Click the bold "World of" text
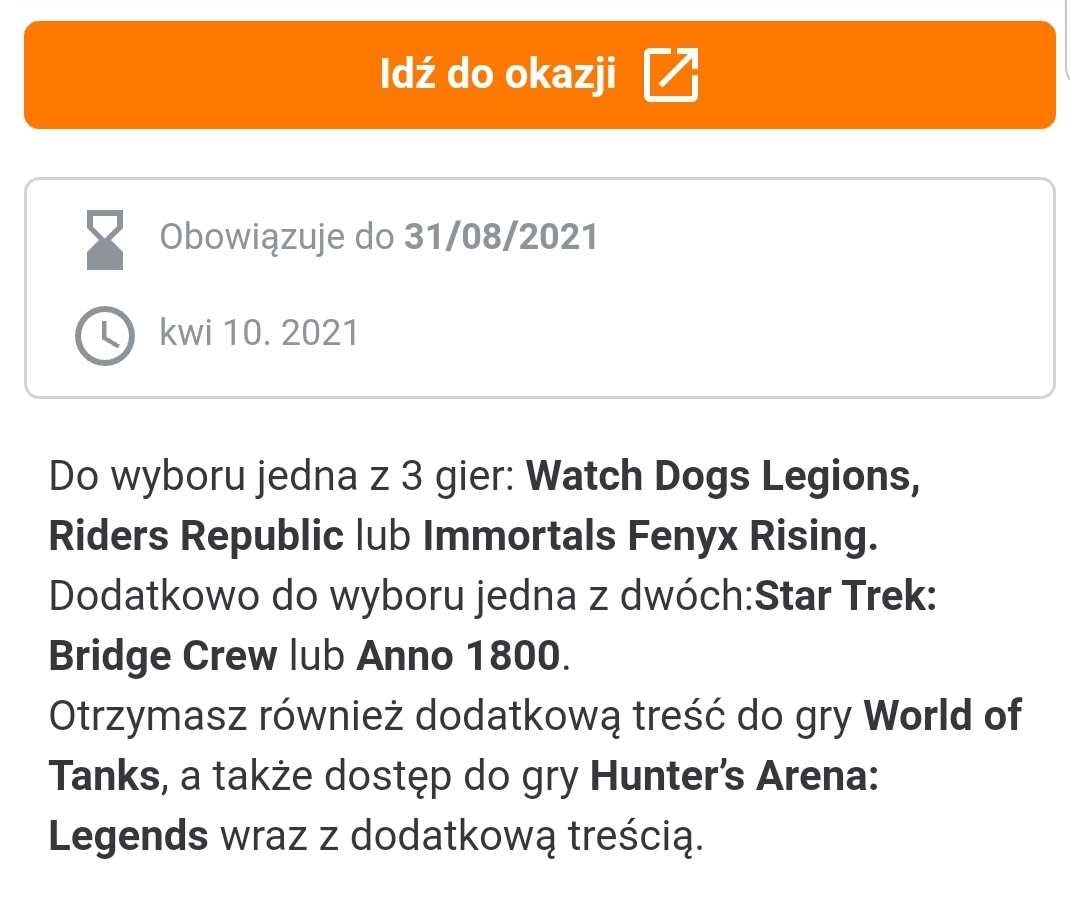Screen dimensions: 1070x908 [x=943, y=717]
